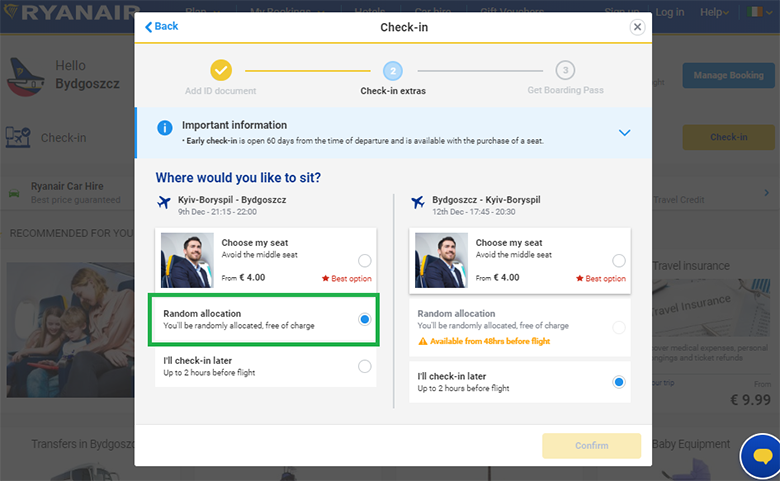Click the step 3 Get Boarding Pass circle
This screenshot has height=481, width=780.
566,71
